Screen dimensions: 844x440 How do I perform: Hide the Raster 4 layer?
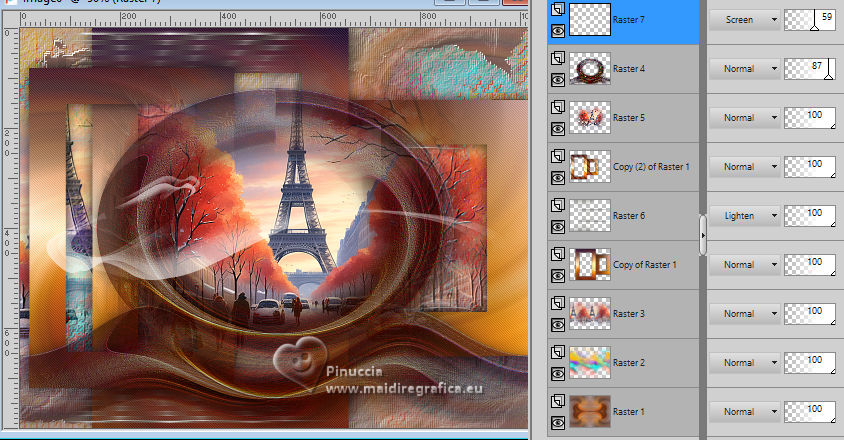click(x=558, y=80)
